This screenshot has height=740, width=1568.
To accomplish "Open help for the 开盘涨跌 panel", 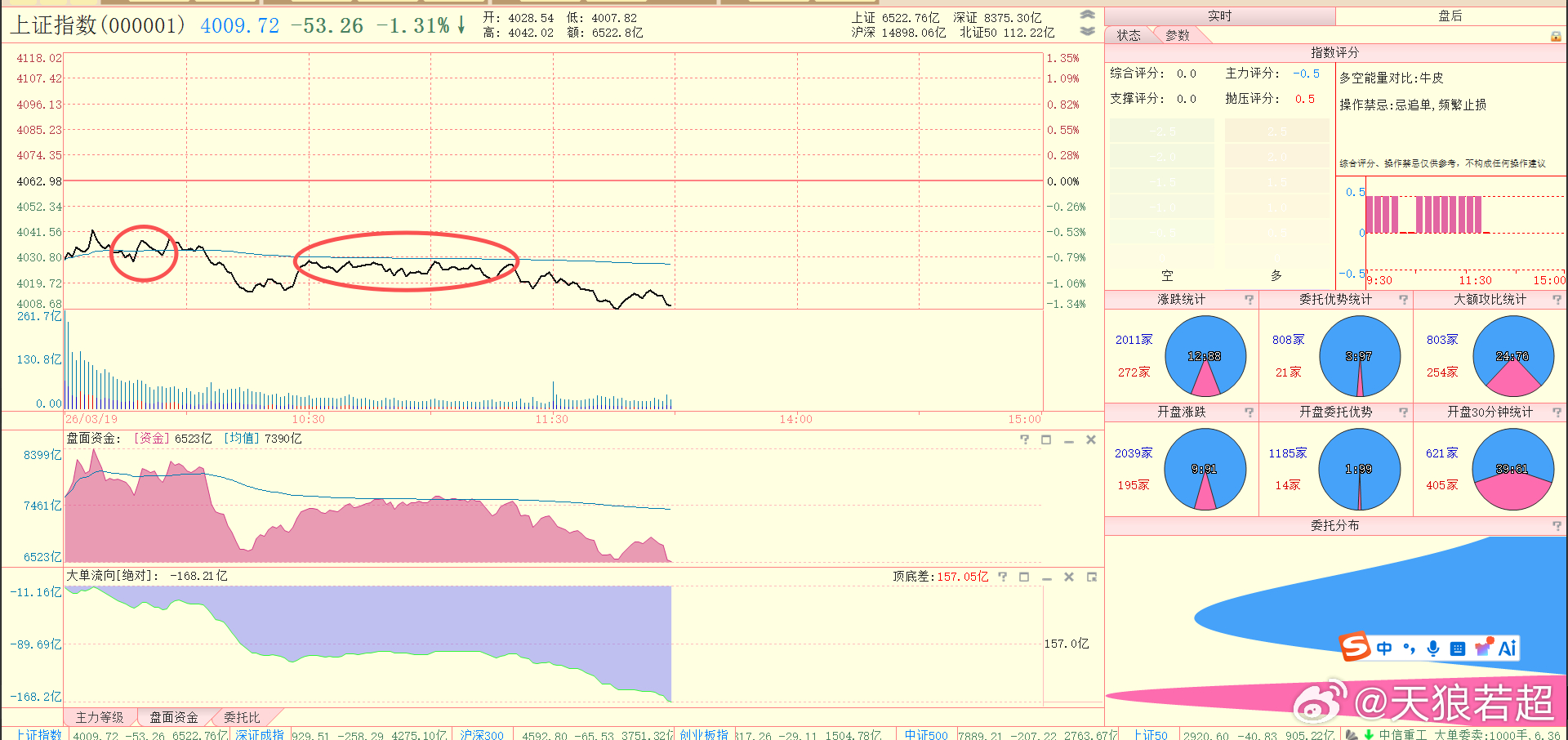I will (x=1249, y=412).
